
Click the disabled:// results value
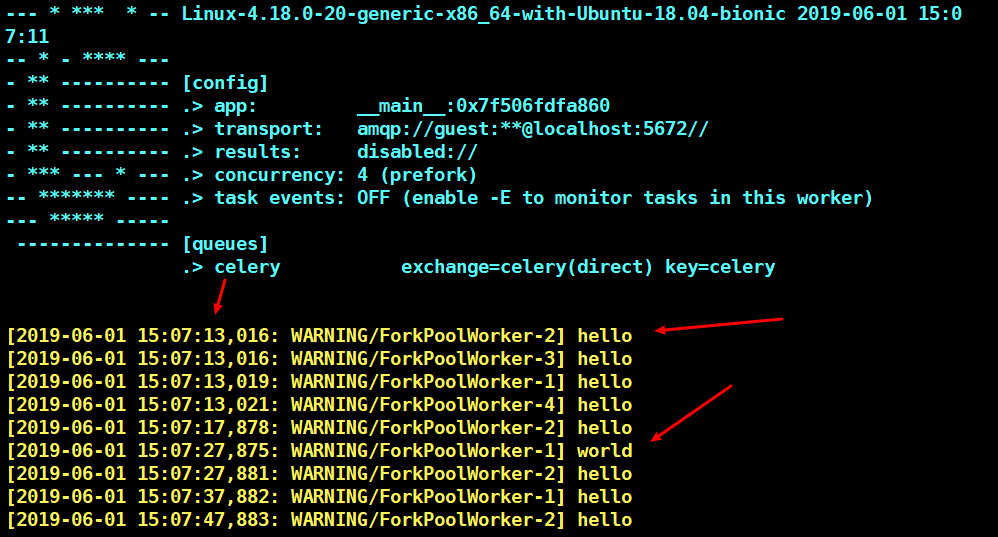coord(417,152)
